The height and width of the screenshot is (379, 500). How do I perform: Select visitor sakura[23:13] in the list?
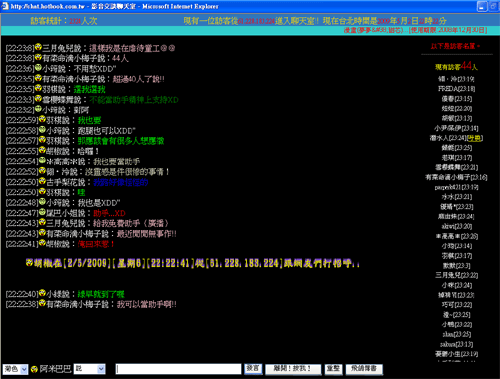(x=456, y=344)
